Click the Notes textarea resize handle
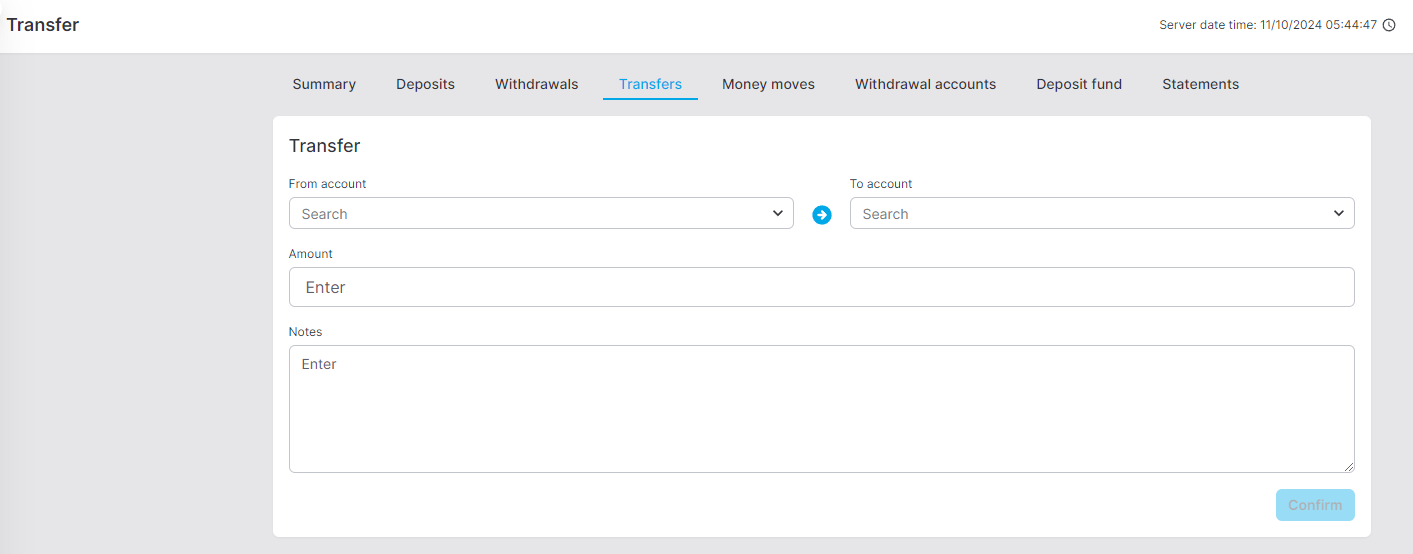The image size is (1413, 554). tap(1348, 466)
